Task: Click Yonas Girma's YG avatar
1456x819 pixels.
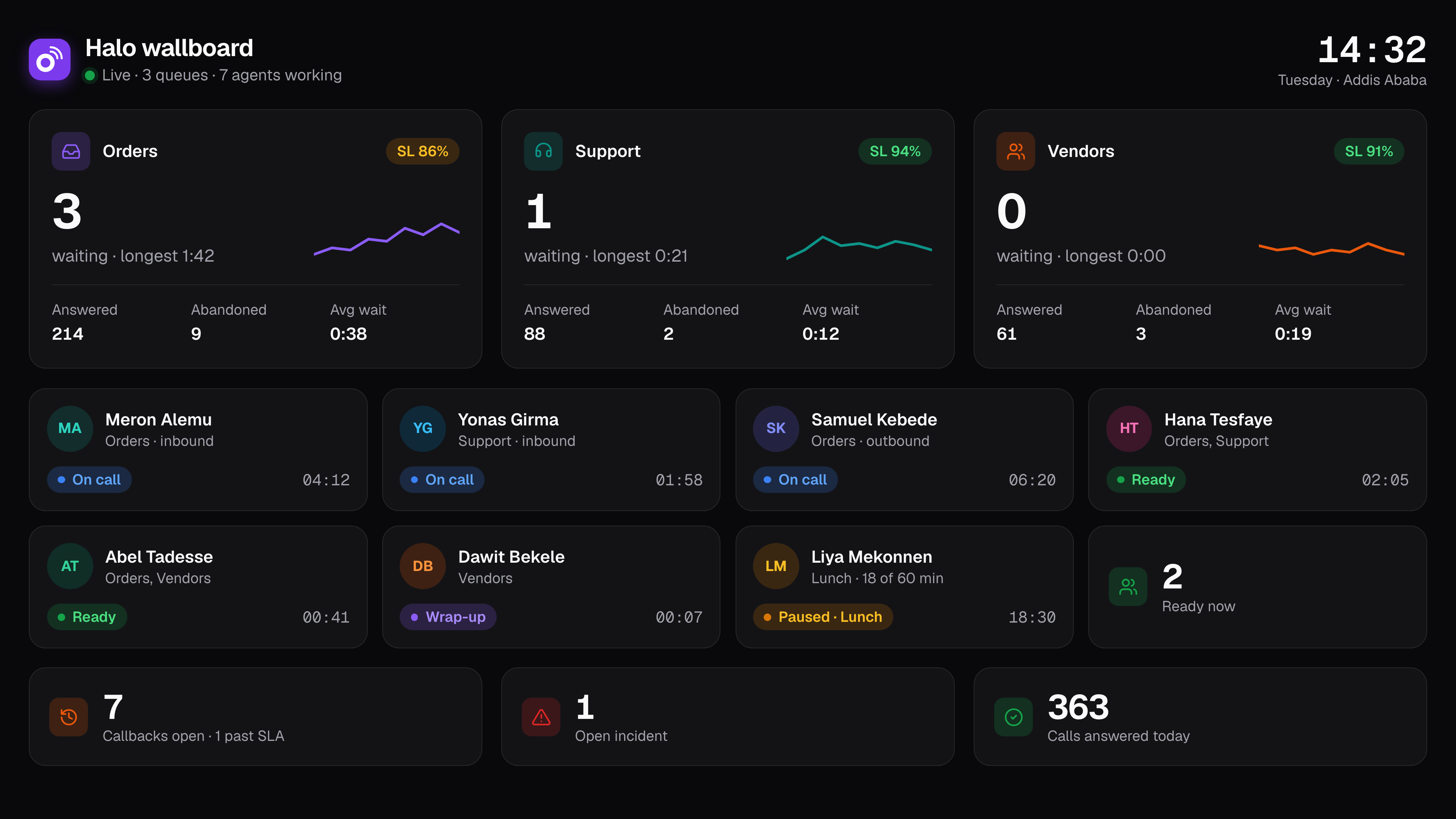Action: tap(423, 428)
